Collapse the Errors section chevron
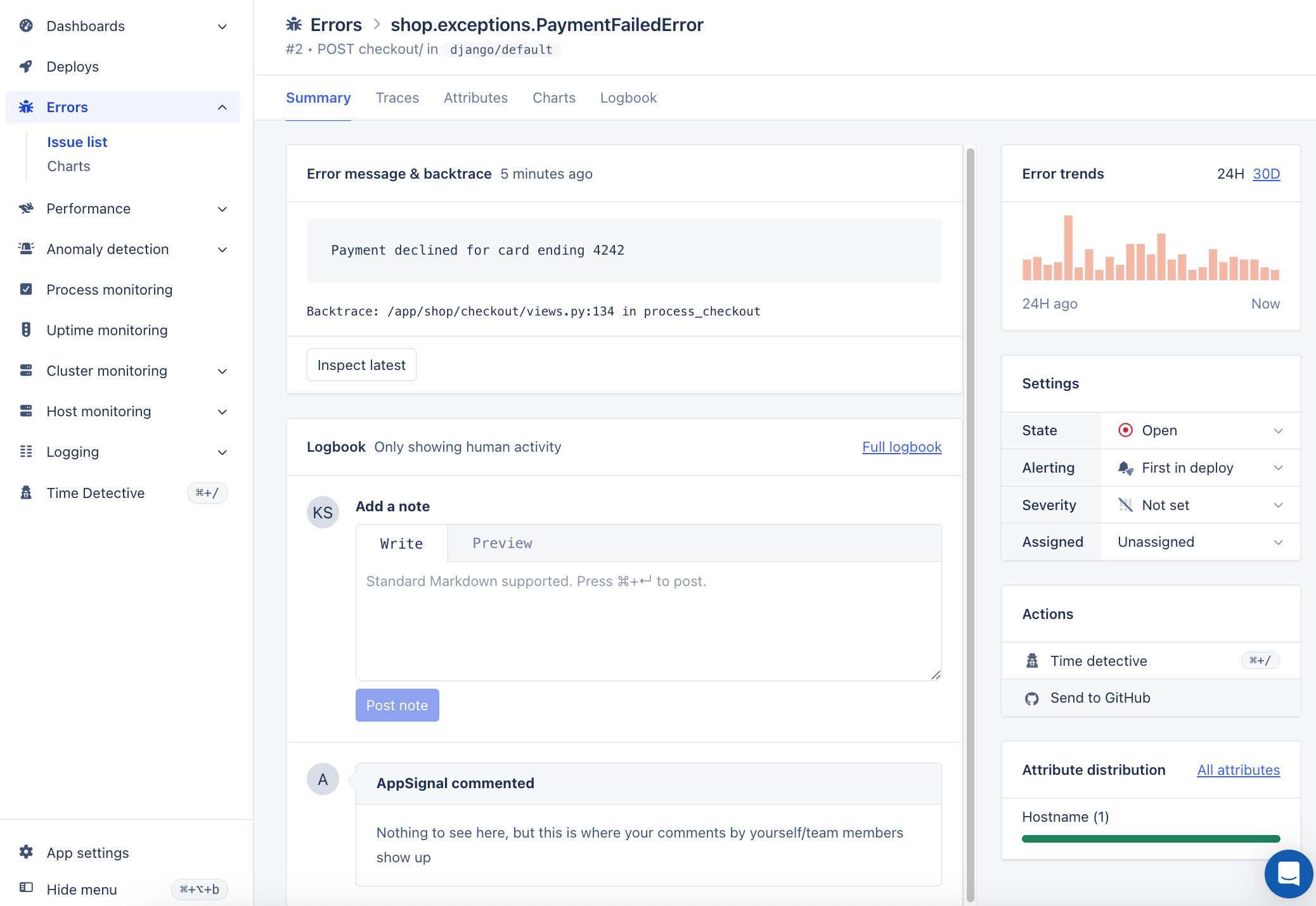This screenshot has width=1316, height=906. coord(223,107)
